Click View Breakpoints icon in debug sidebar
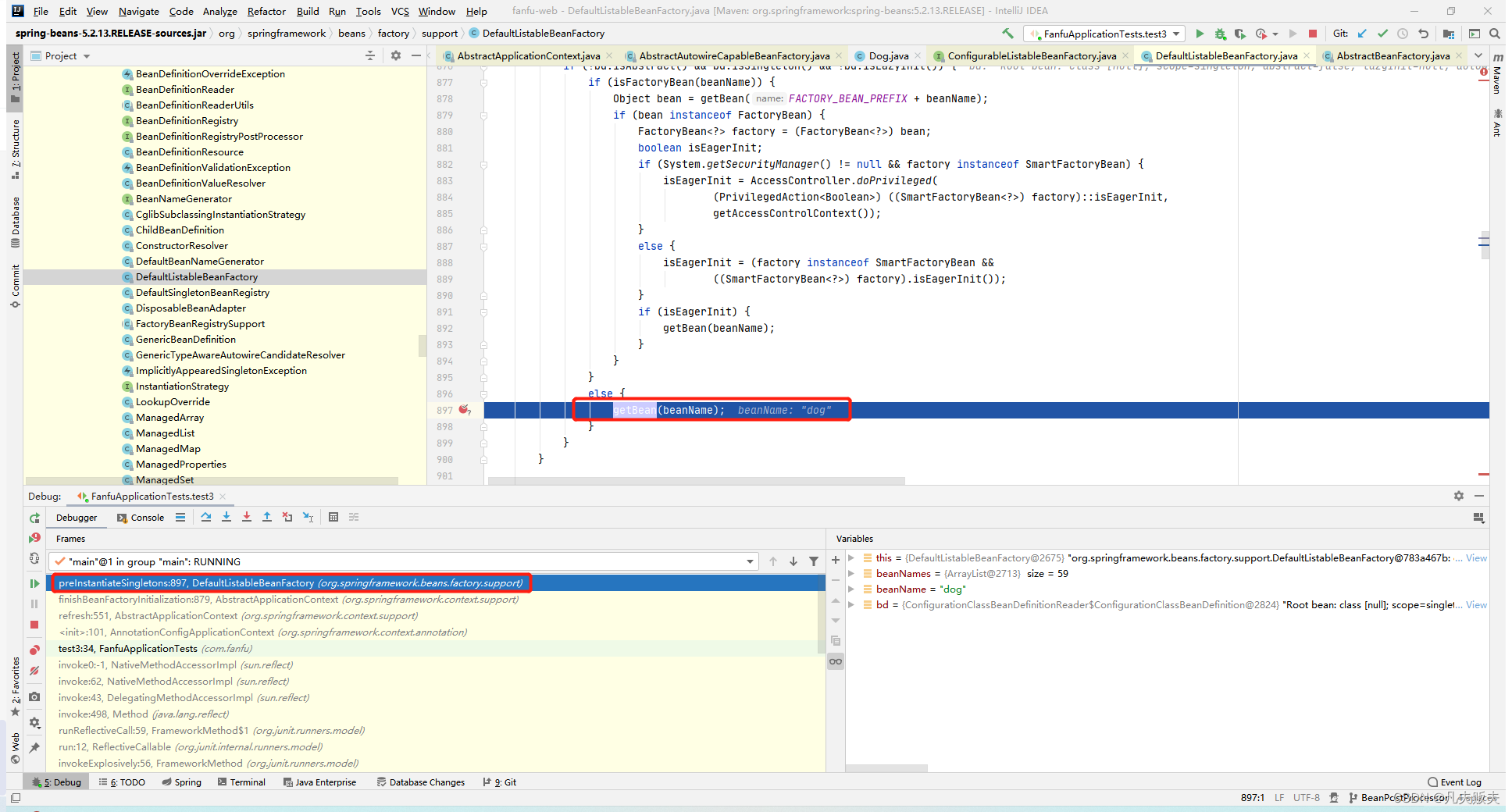Screen dimensions: 1512x812 point(34,650)
